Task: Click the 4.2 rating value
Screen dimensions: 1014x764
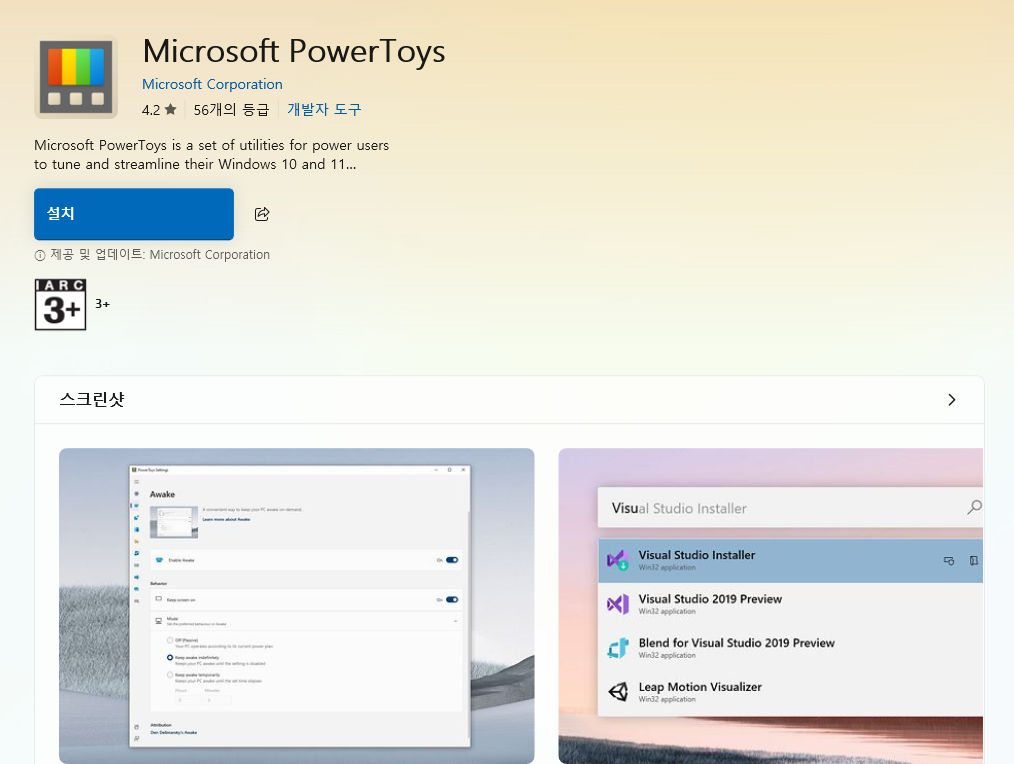Action: (151, 110)
